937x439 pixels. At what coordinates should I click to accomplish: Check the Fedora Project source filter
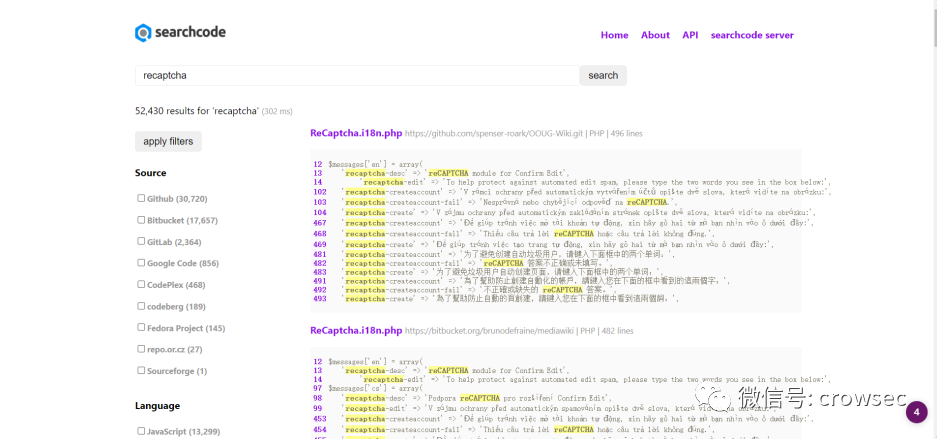tap(142, 327)
